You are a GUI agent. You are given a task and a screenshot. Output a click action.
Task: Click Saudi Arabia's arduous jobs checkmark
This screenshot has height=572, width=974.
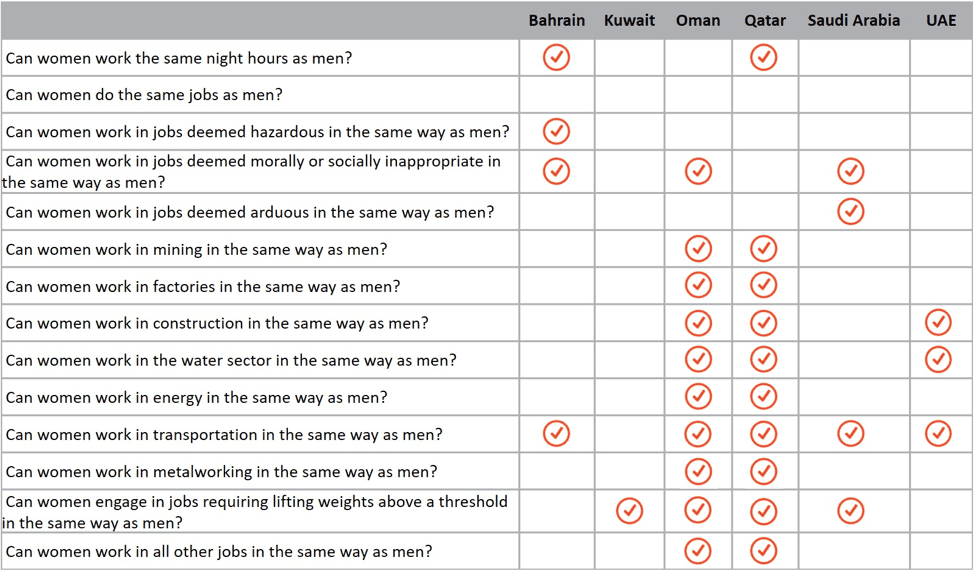point(850,211)
